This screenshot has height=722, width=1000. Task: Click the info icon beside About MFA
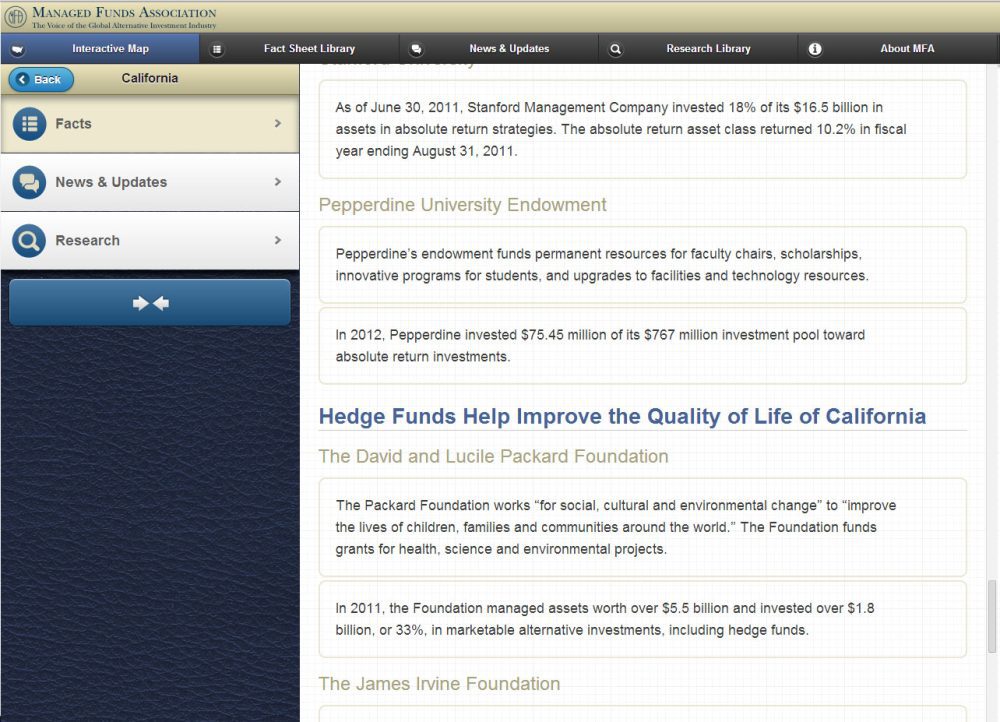[x=815, y=49]
